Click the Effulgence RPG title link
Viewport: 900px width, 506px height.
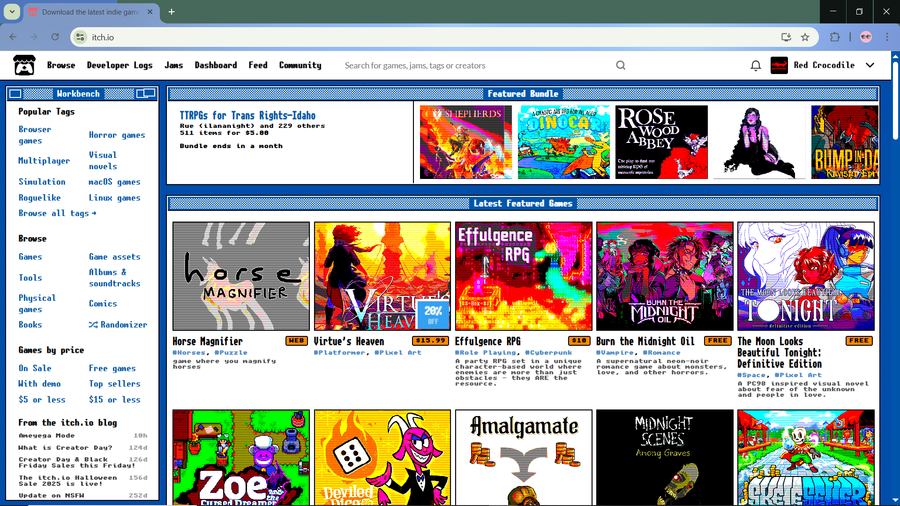tap(488, 341)
